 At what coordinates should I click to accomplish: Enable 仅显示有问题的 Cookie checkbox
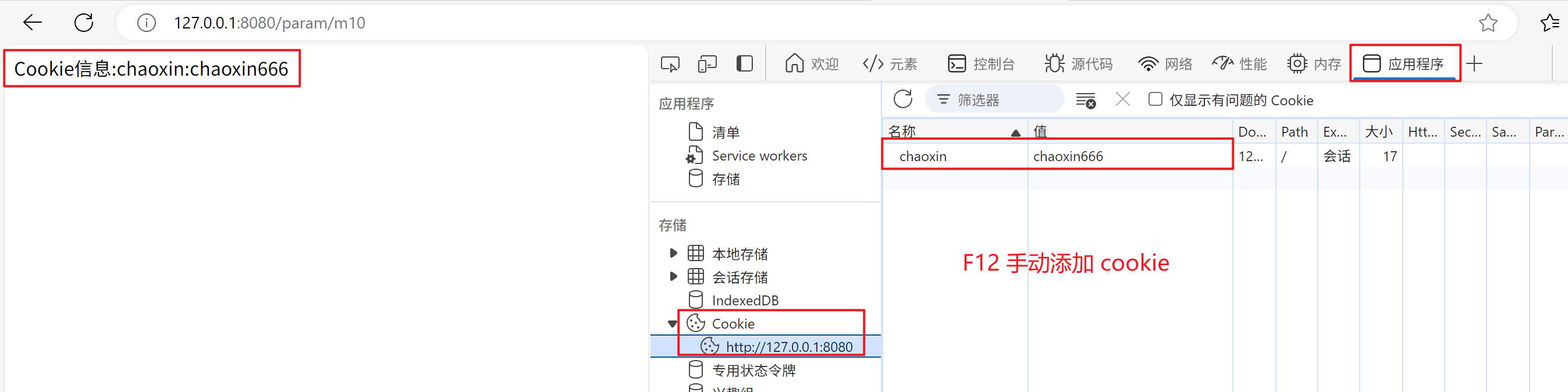[x=1155, y=99]
